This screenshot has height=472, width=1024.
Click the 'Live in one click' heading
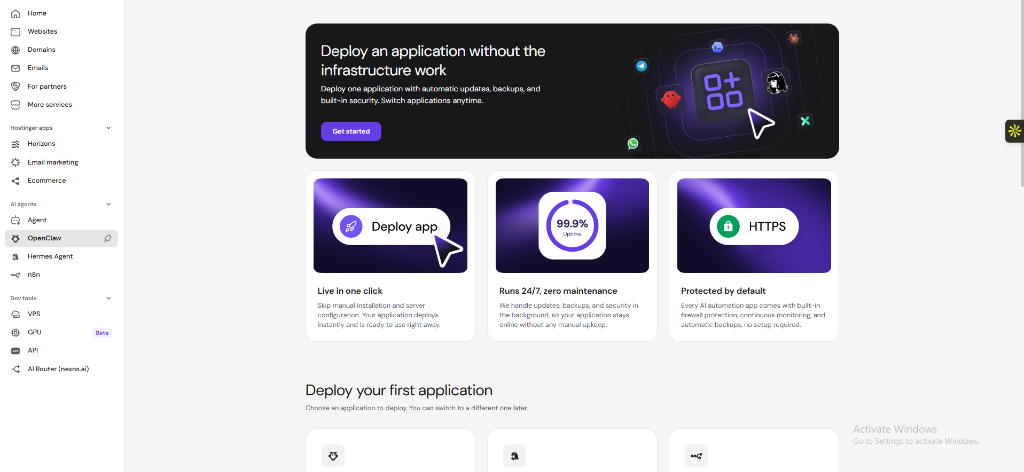(350, 291)
